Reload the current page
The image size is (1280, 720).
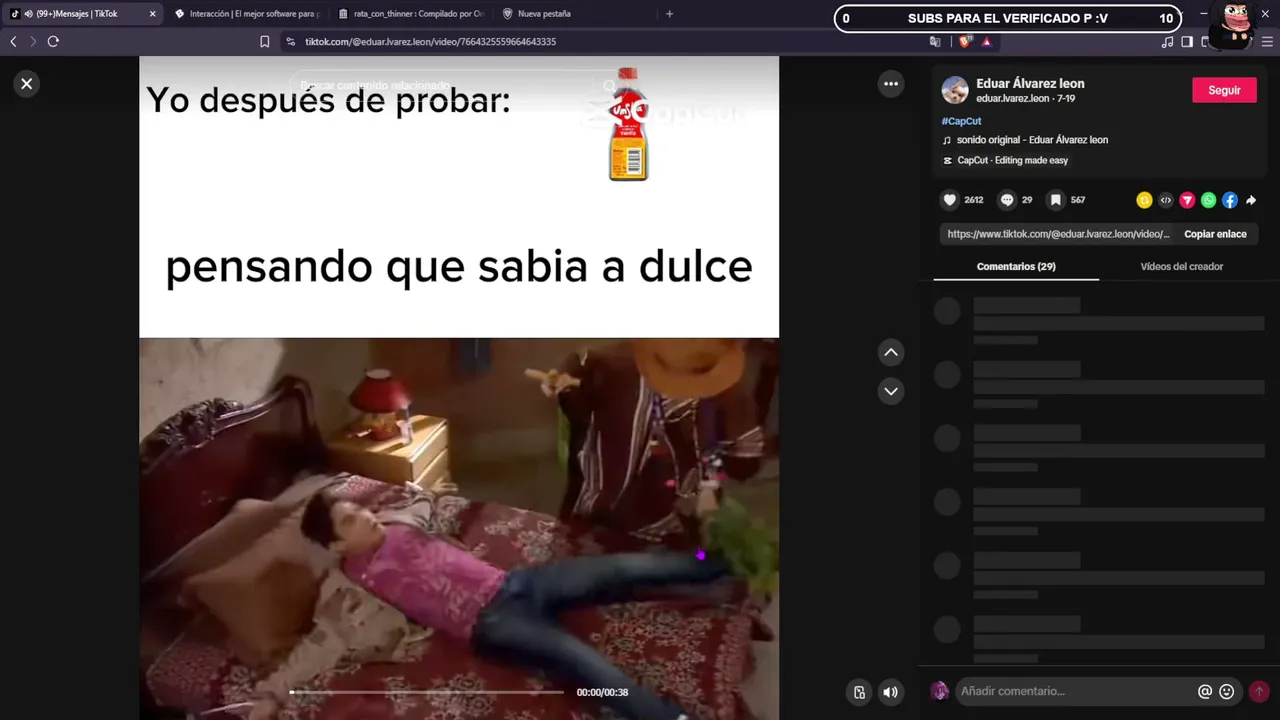(53, 42)
